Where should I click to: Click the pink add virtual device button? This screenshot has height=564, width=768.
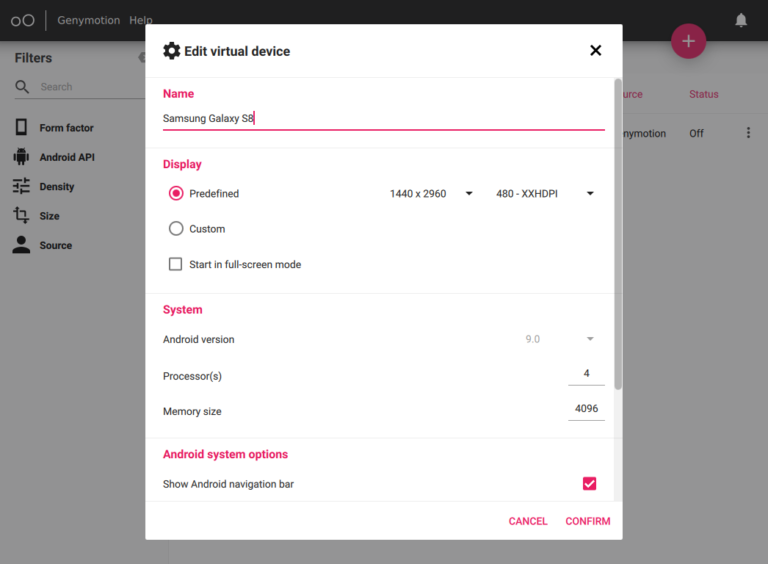[x=688, y=41]
